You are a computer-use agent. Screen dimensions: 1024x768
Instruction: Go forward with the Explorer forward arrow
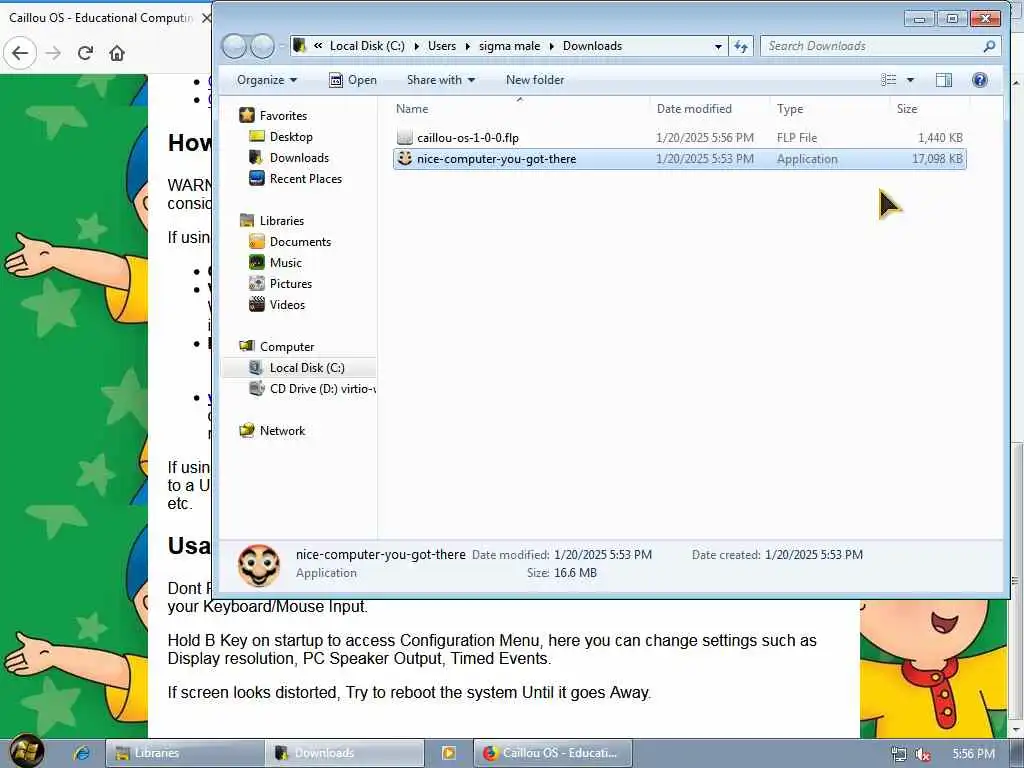click(263, 46)
